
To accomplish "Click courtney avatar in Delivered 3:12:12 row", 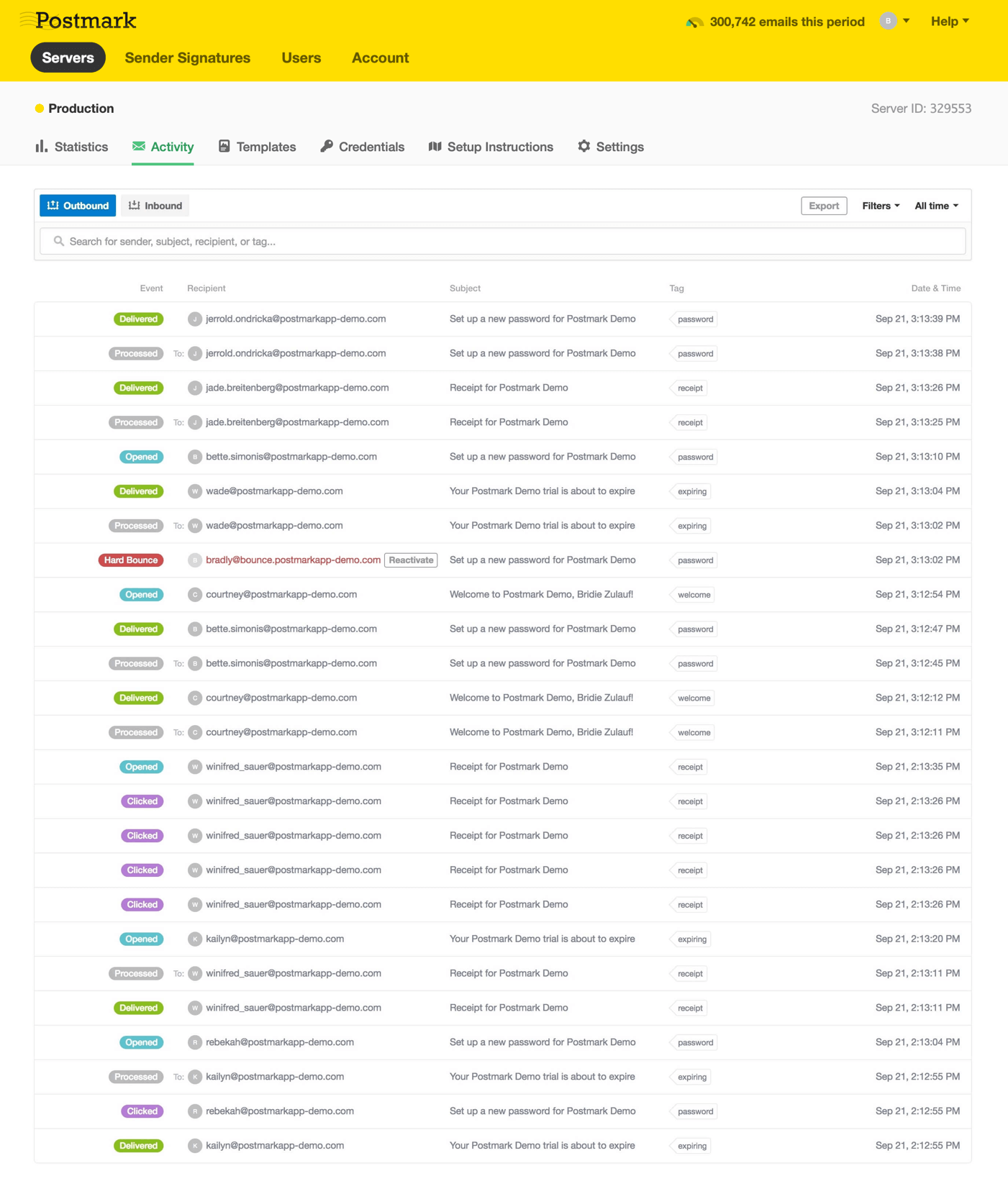I will (195, 698).
